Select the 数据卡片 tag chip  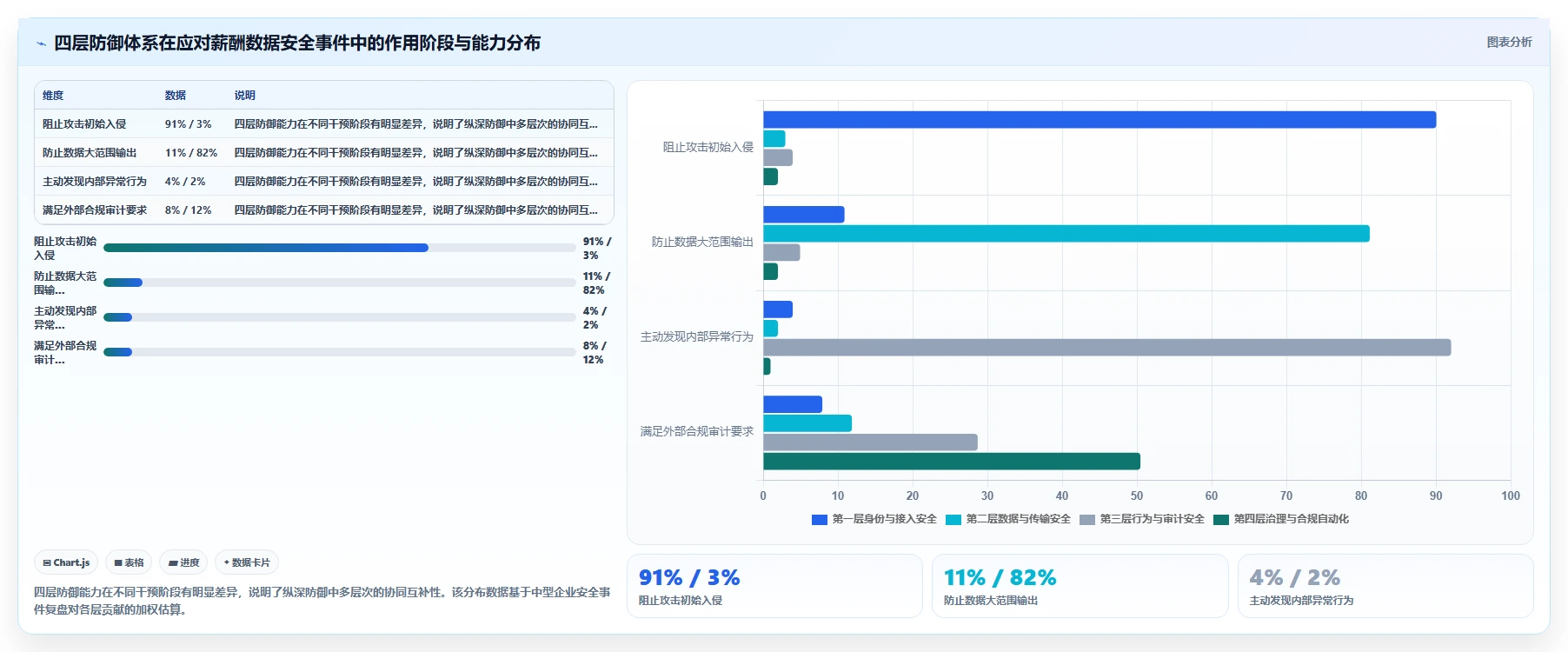pos(247,562)
